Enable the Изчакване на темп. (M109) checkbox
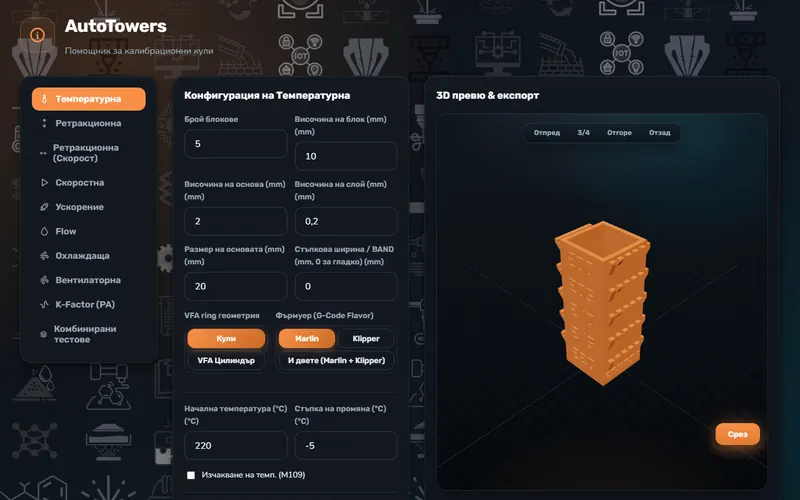Viewport: 800px width, 500px height. click(x=191, y=475)
